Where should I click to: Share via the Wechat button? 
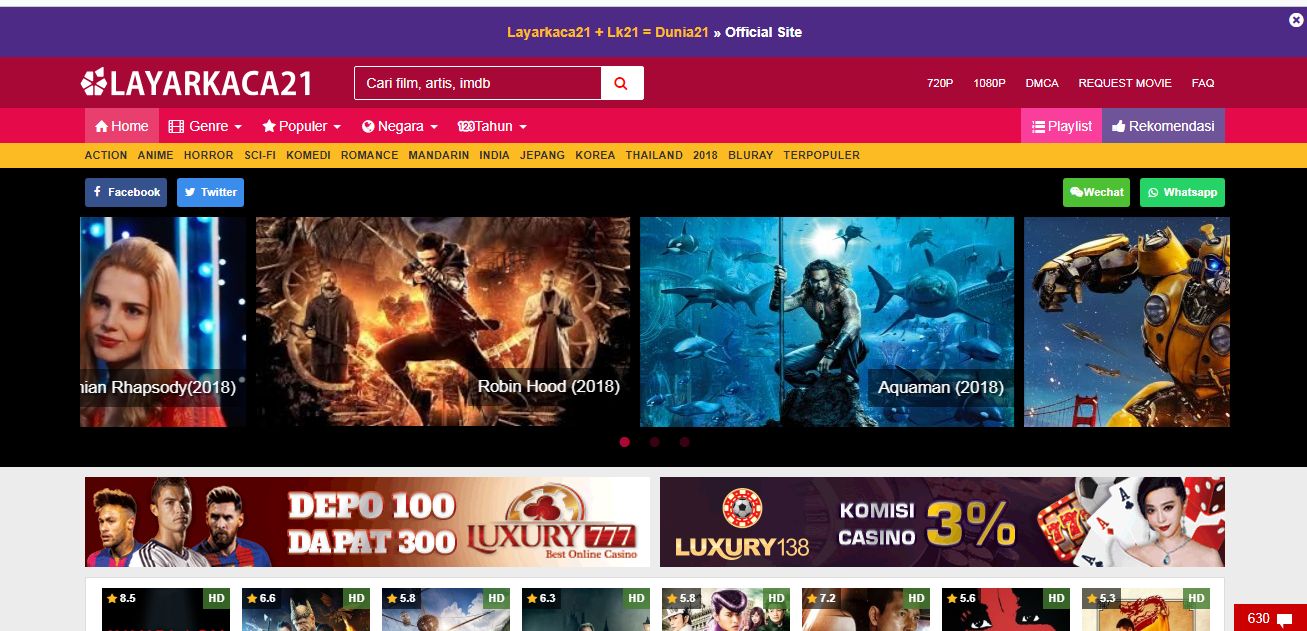click(x=1096, y=192)
